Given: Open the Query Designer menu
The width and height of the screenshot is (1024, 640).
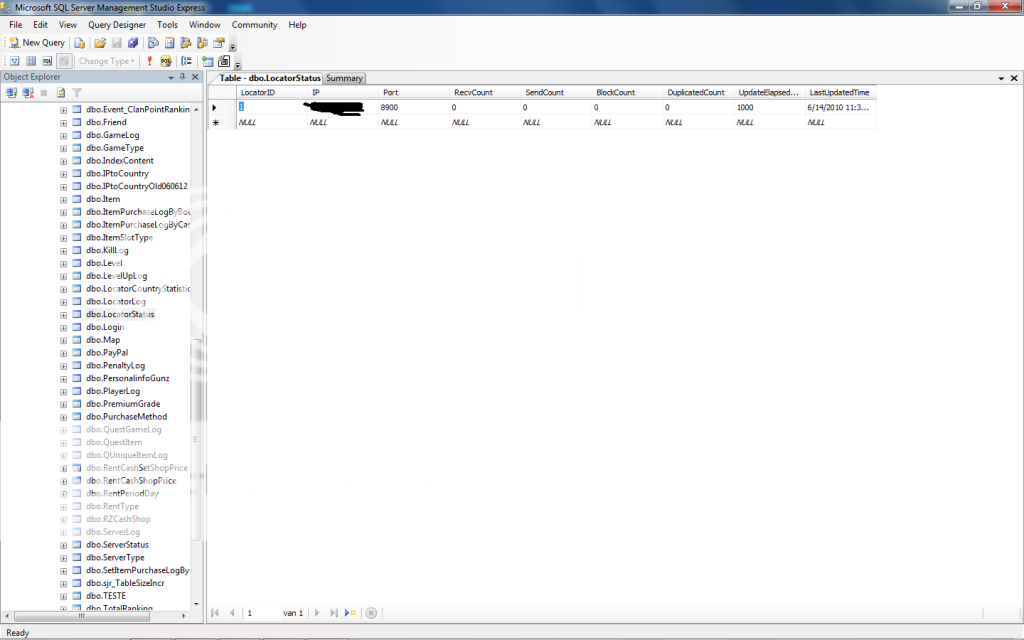Looking at the screenshot, I should (116, 25).
